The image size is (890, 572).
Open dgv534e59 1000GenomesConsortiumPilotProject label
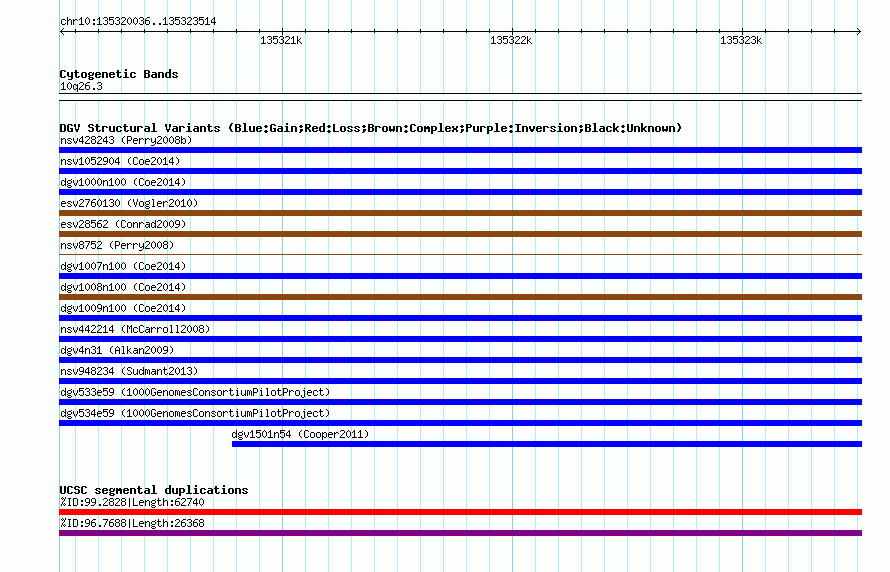(x=195, y=413)
